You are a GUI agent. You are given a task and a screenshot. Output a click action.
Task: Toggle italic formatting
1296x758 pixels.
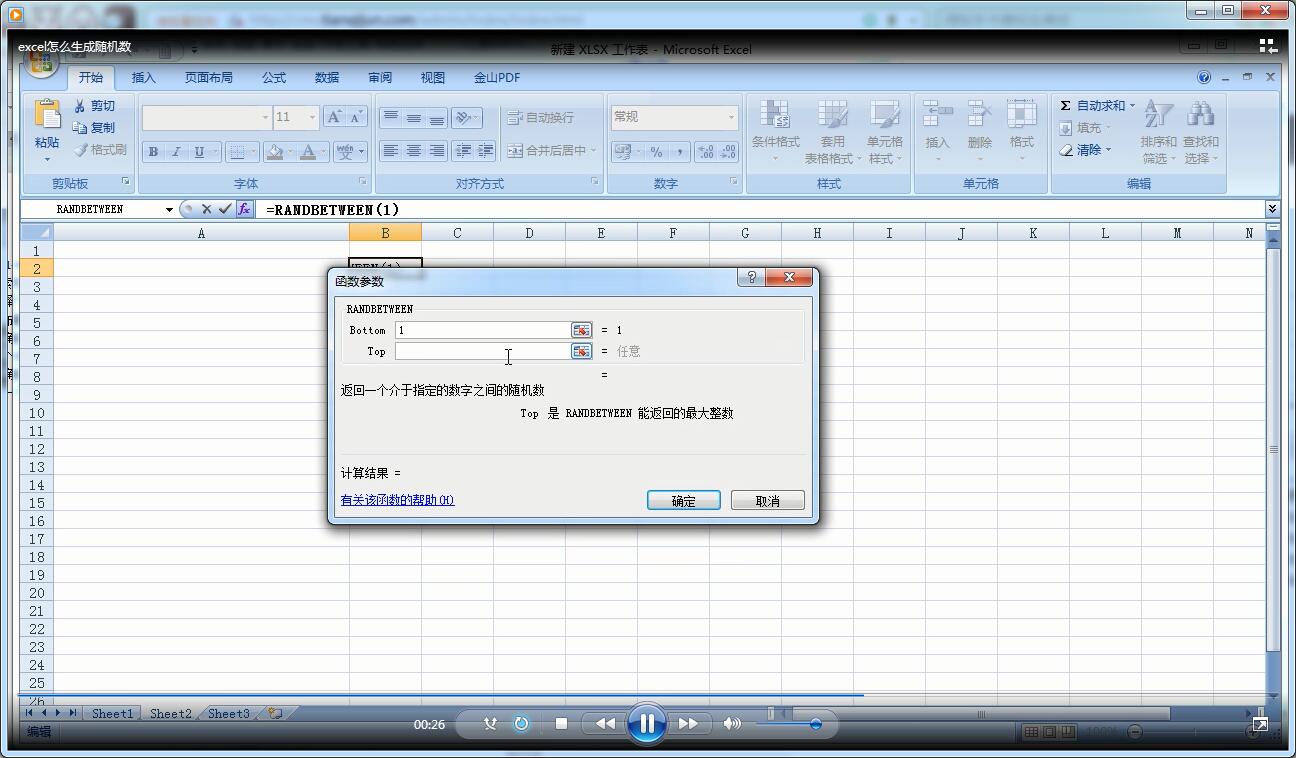click(x=176, y=152)
